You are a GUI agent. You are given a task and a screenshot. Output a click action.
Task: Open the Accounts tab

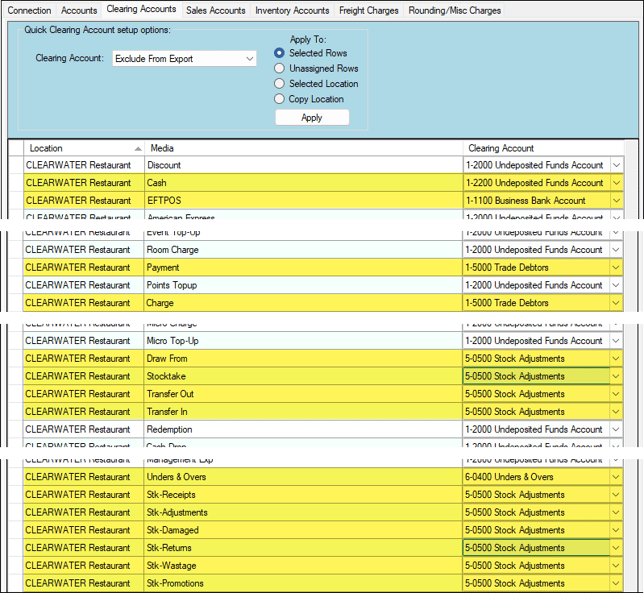pyautogui.click(x=79, y=10)
